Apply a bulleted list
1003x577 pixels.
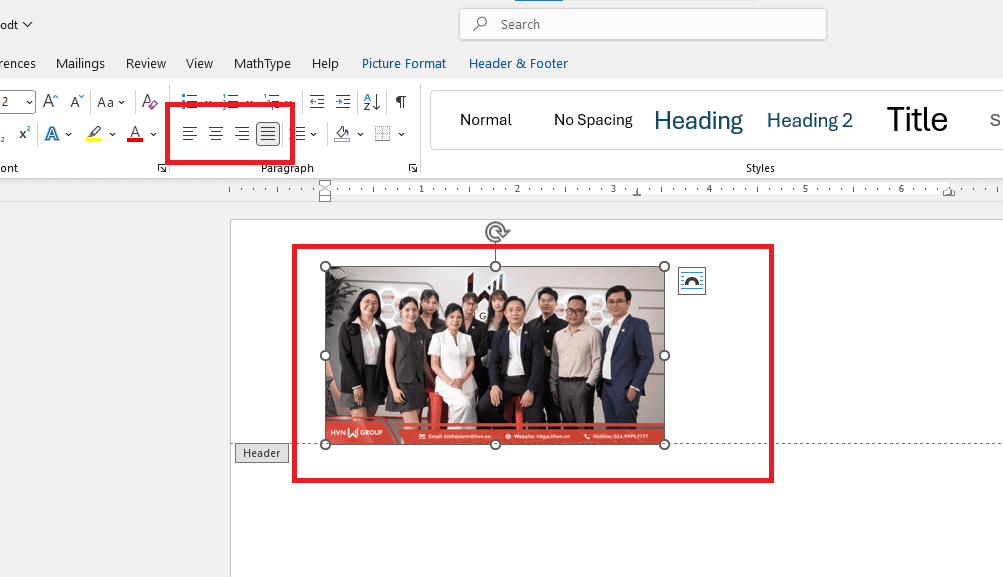[189, 99]
